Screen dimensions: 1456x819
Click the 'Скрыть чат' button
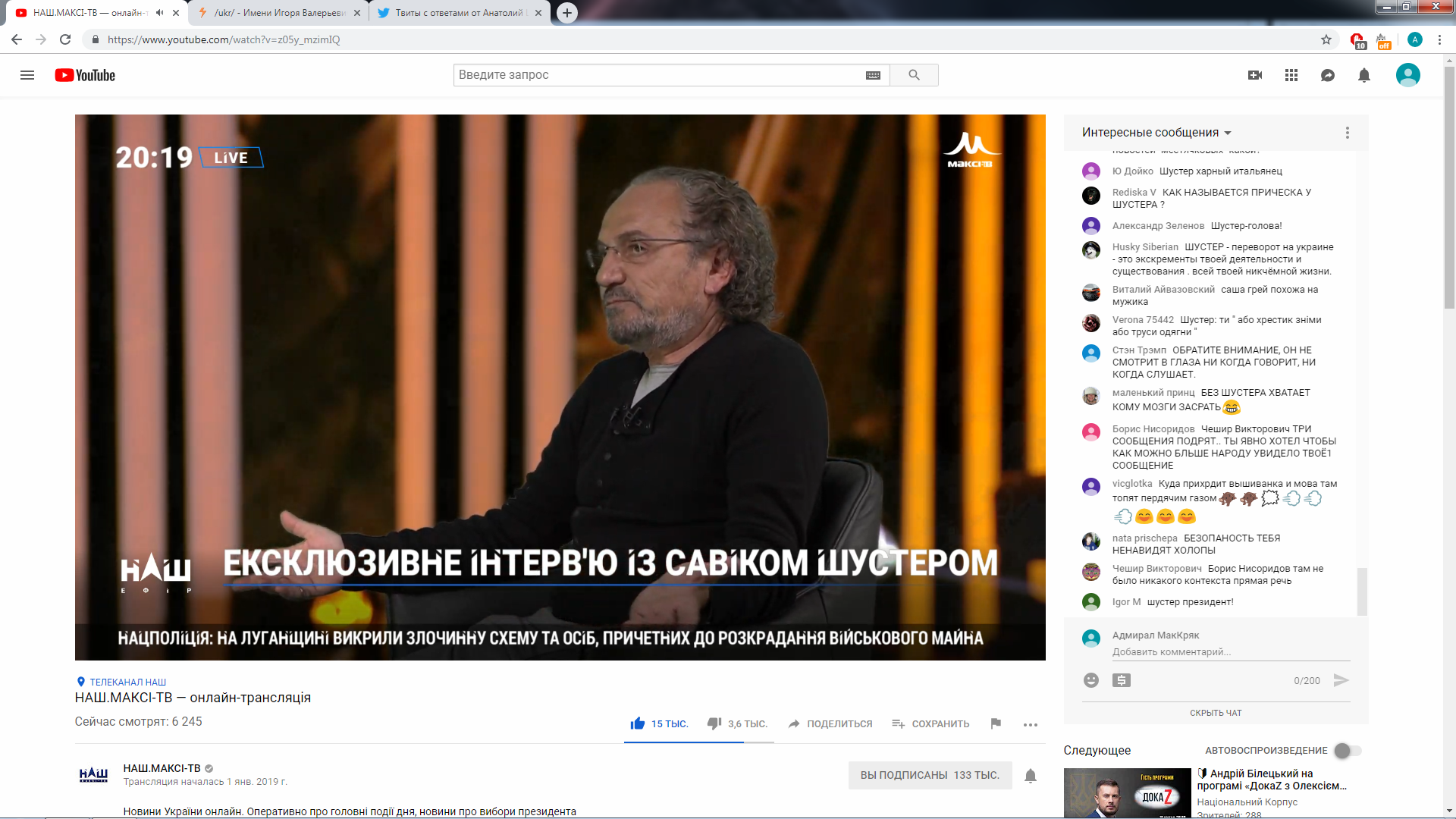1216,713
